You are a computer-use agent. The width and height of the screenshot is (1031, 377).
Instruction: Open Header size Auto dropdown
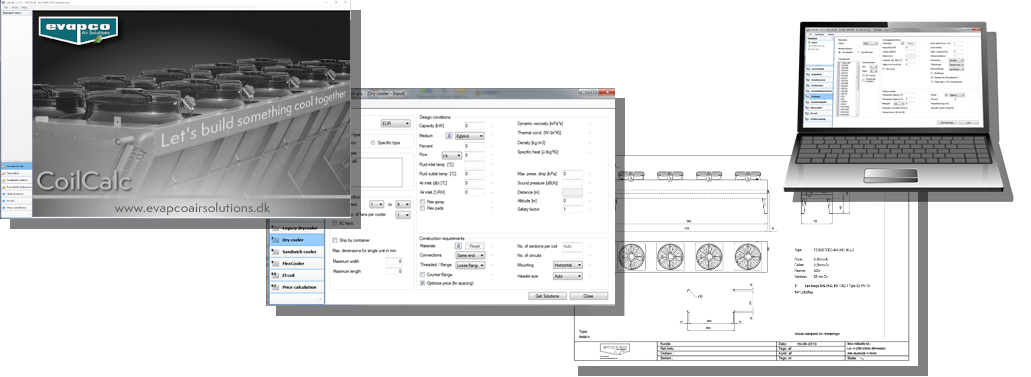point(567,276)
